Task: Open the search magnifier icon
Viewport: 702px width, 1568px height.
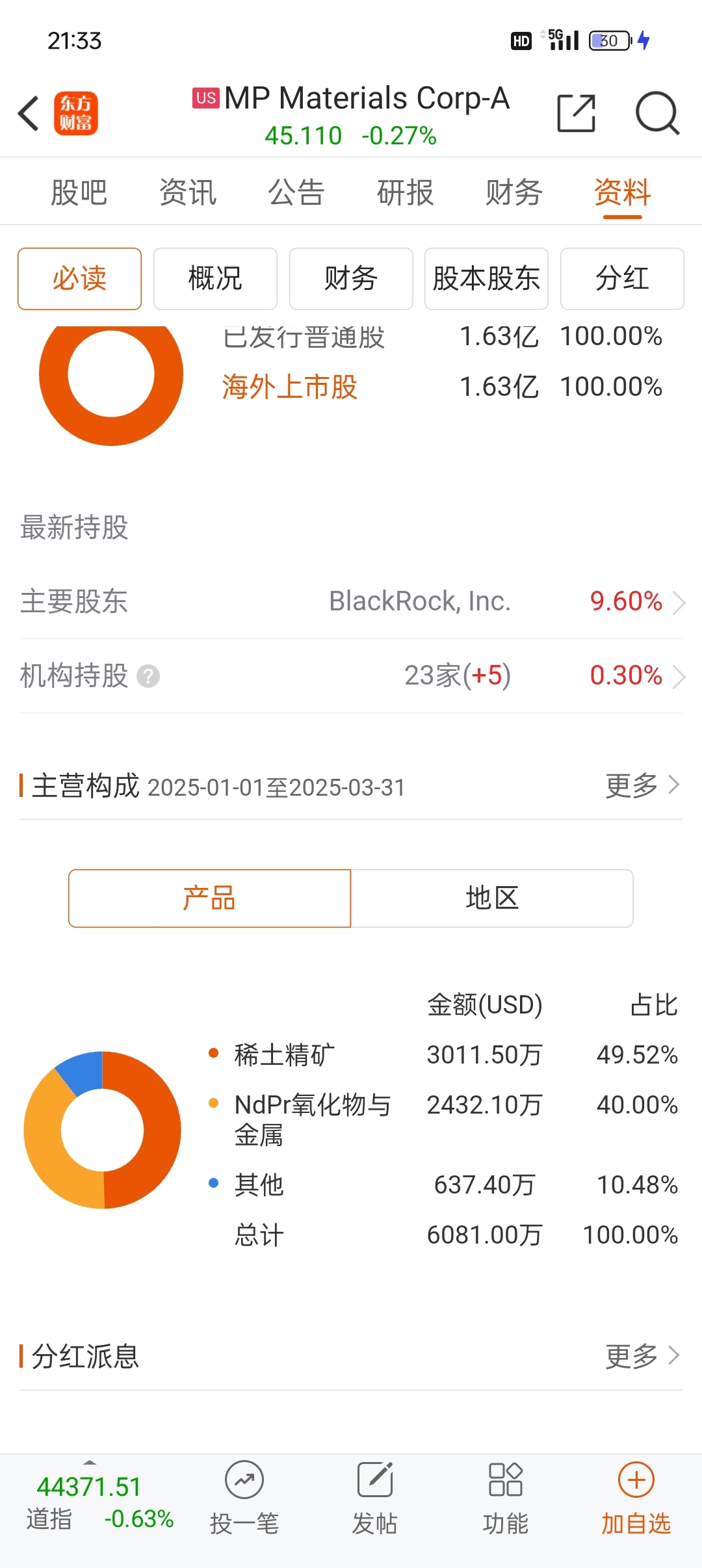Action: [657, 113]
